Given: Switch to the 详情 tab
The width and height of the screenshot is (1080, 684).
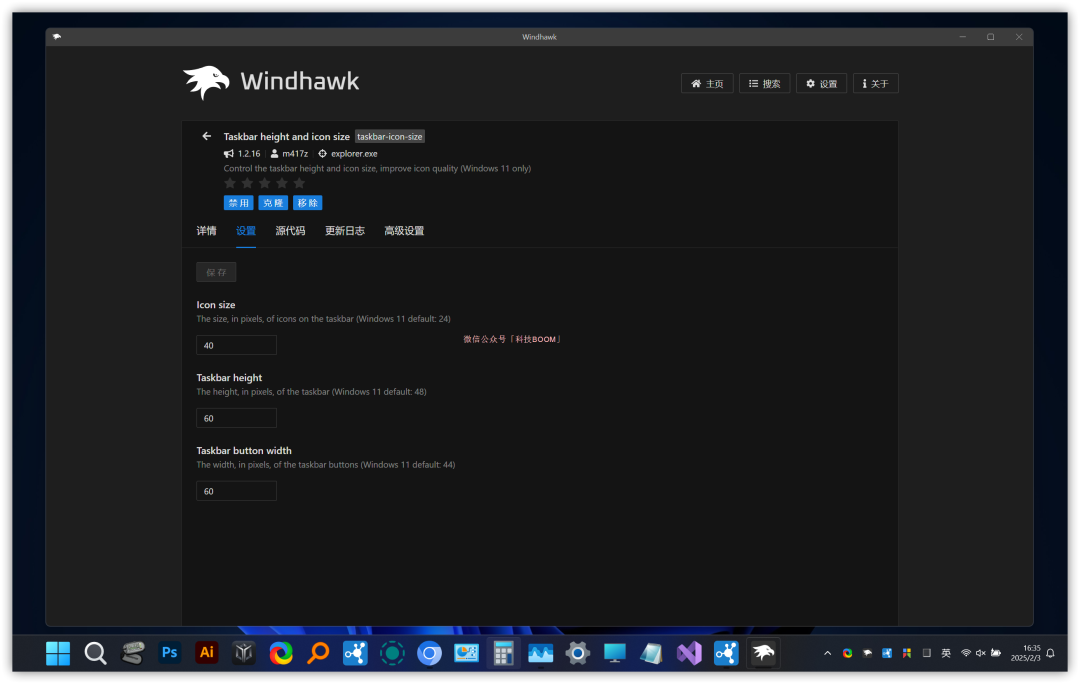Looking at the screenshot, I should tap(206, 231).
